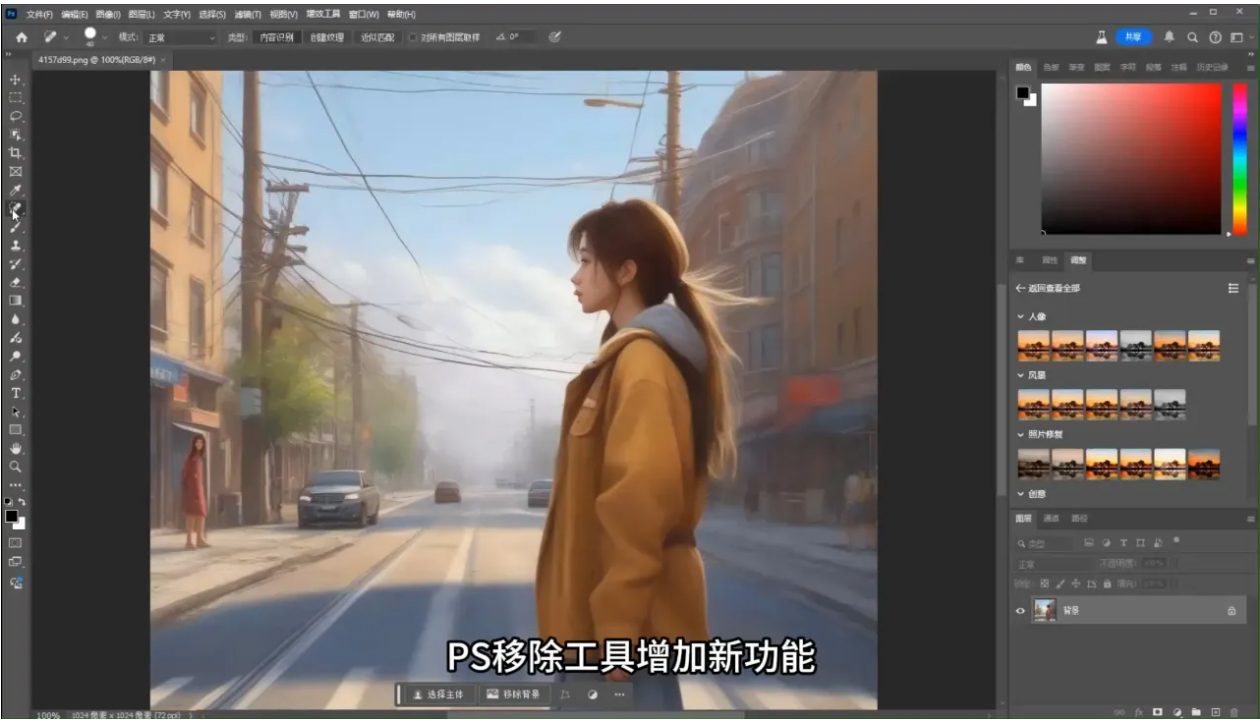The height and width of the screenshot is (724, 1260).
Task: Open the layer blend mode 正常 dropdown
Action: (x=1054, y=564)
